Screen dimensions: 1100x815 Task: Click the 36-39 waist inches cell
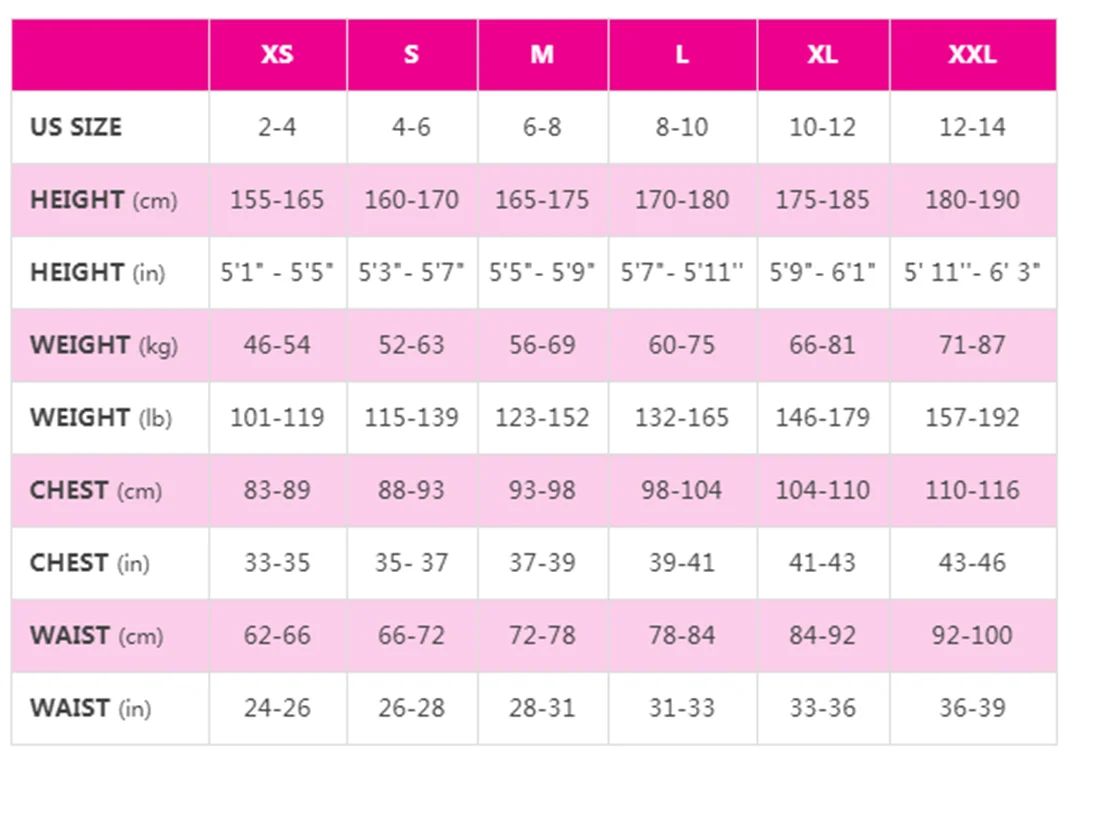[x=972, y=708]
